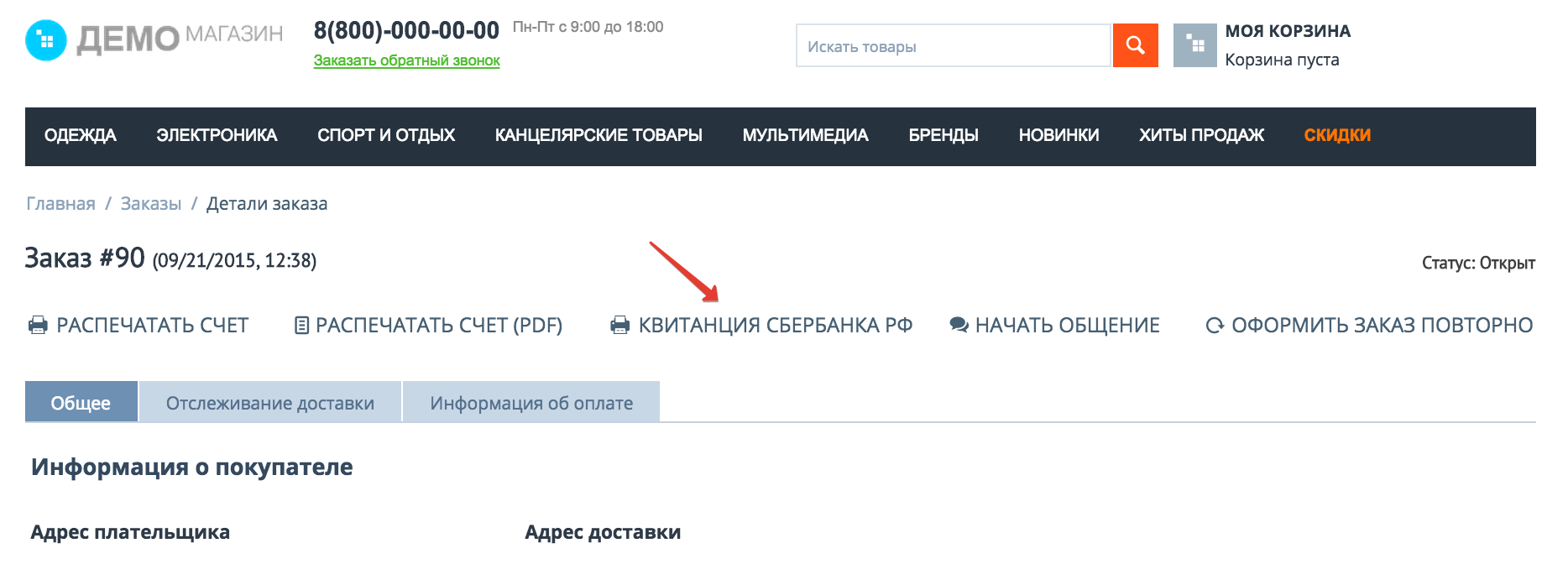Switch to the Отслеживание доставки tab
Viewport: 1568px width, 564px height.
(269, 403)
